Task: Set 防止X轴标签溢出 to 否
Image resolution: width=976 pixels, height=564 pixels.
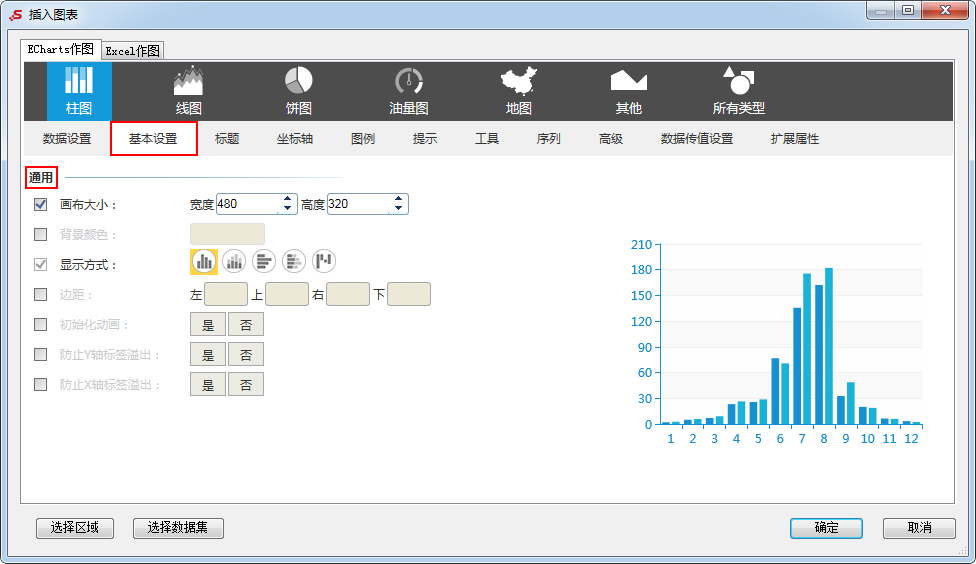Action: (246, 385)
